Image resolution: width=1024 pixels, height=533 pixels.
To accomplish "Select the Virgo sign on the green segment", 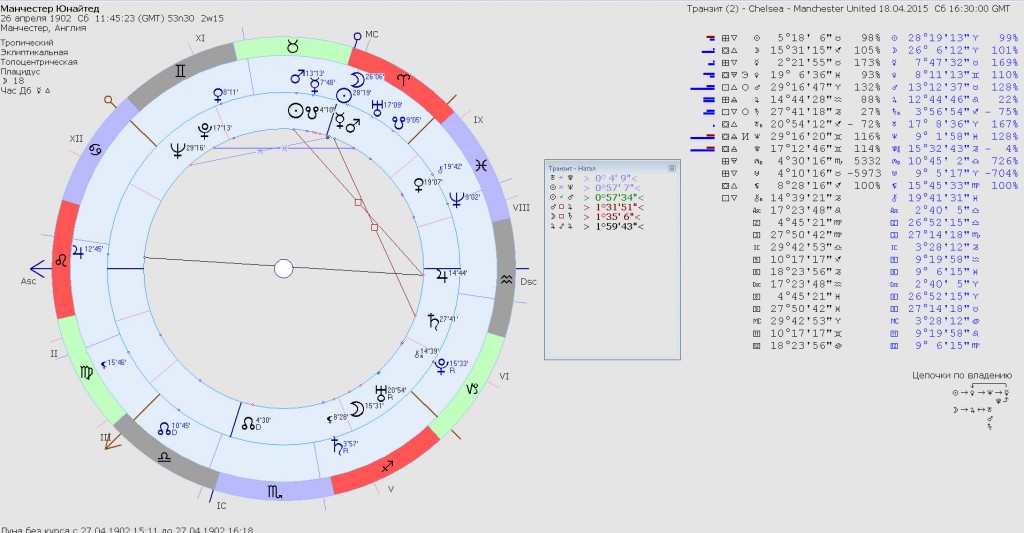I will 86,372.
